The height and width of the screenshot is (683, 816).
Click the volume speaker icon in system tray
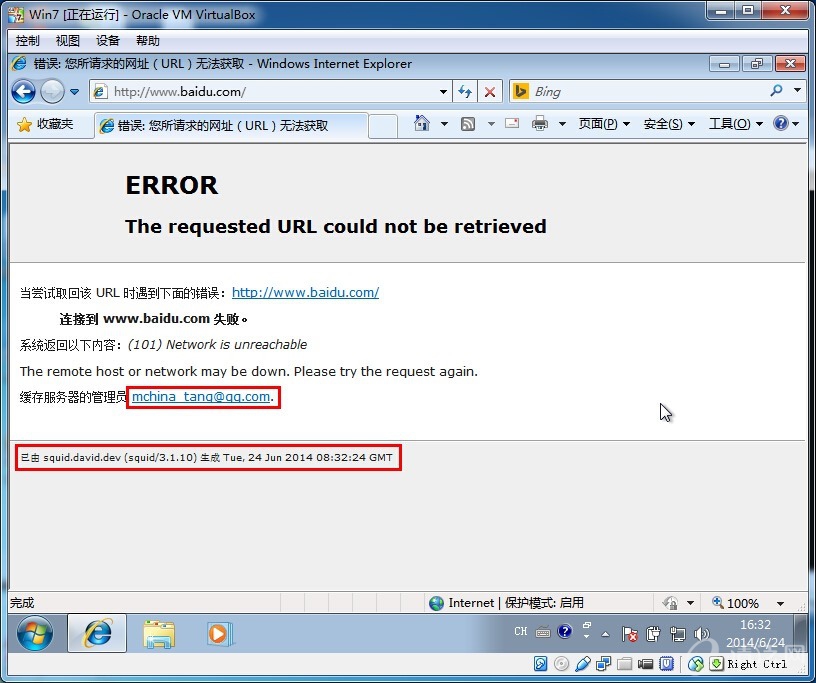701,633
